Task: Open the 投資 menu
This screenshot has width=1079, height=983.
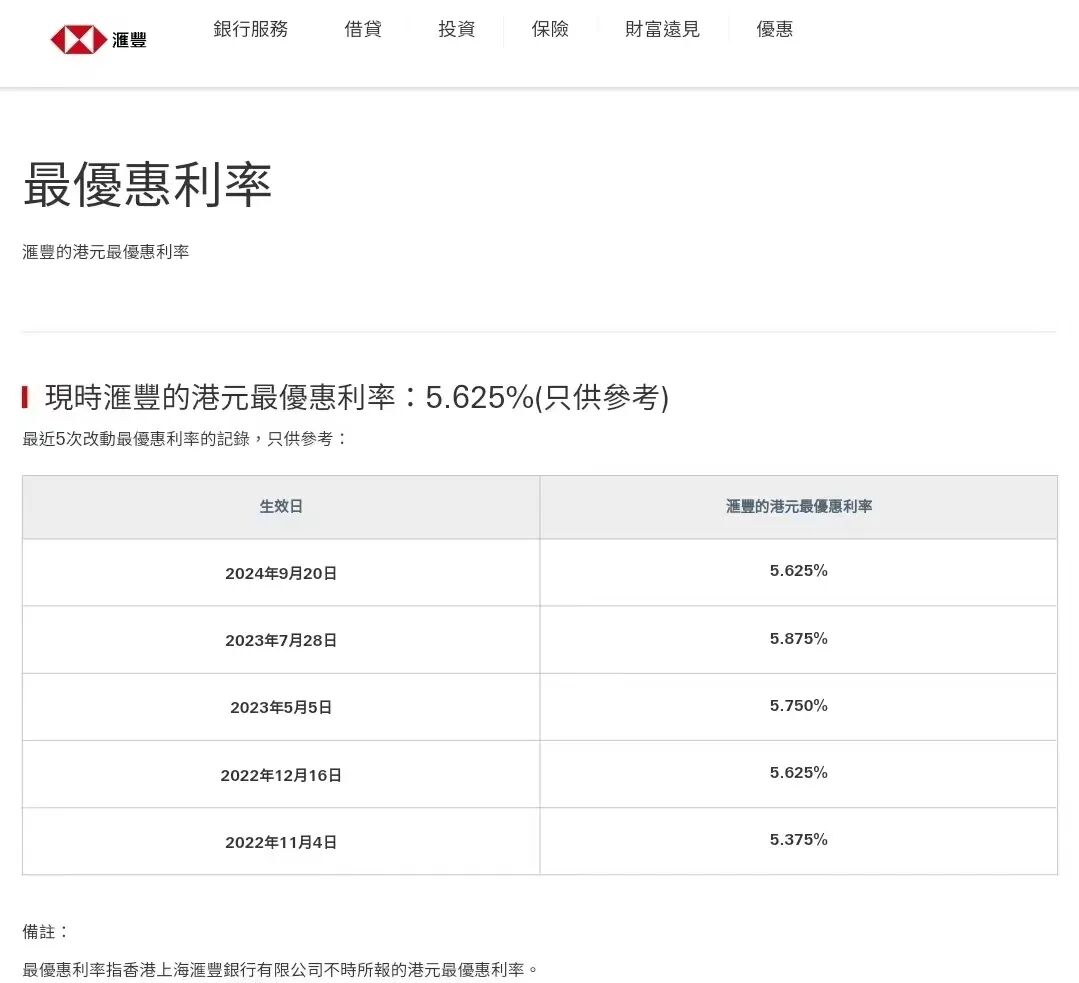Action: pyautogui.click(x=456, y=29)
